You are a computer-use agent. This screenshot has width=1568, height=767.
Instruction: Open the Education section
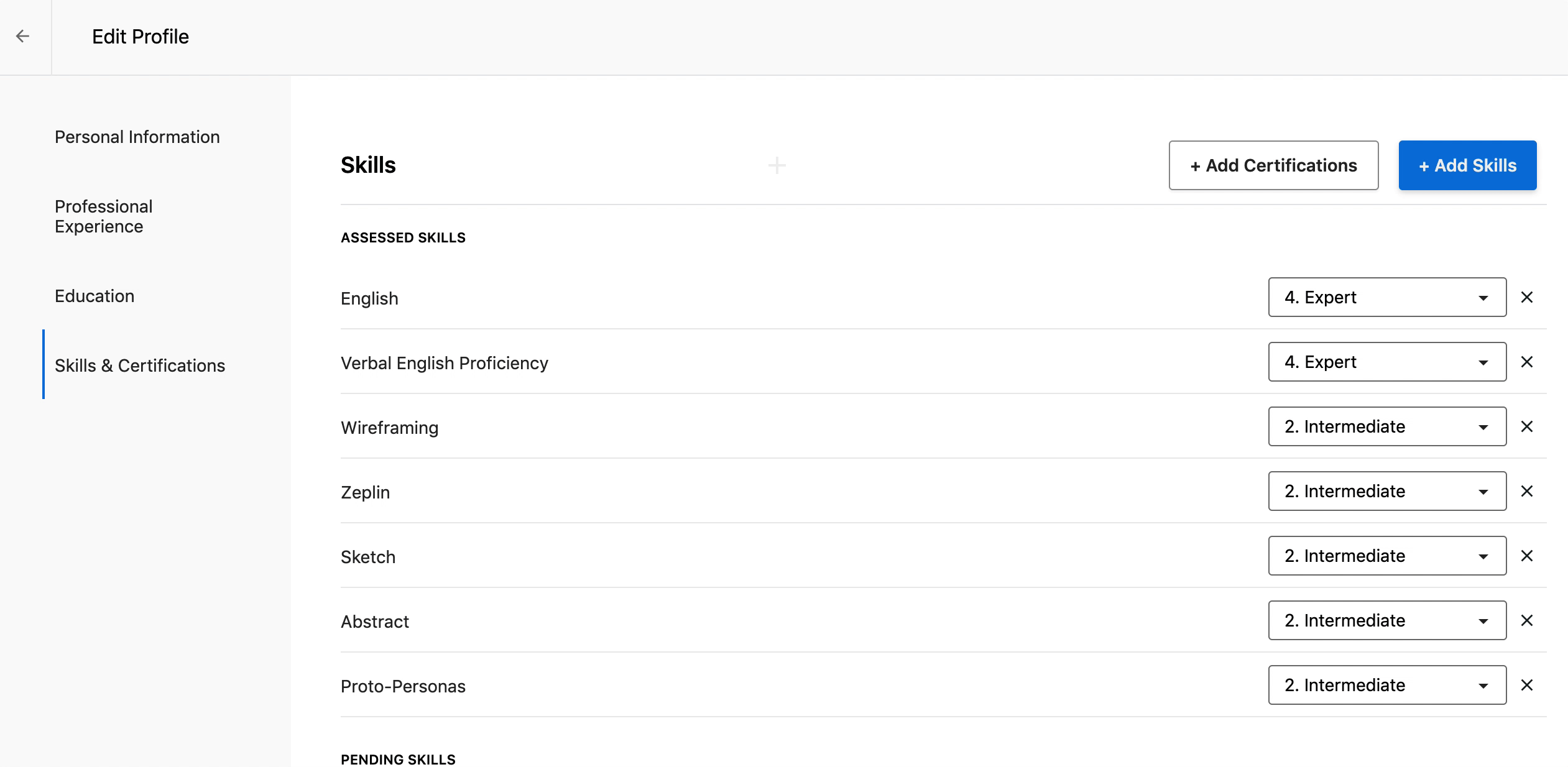tap(95, 296)
